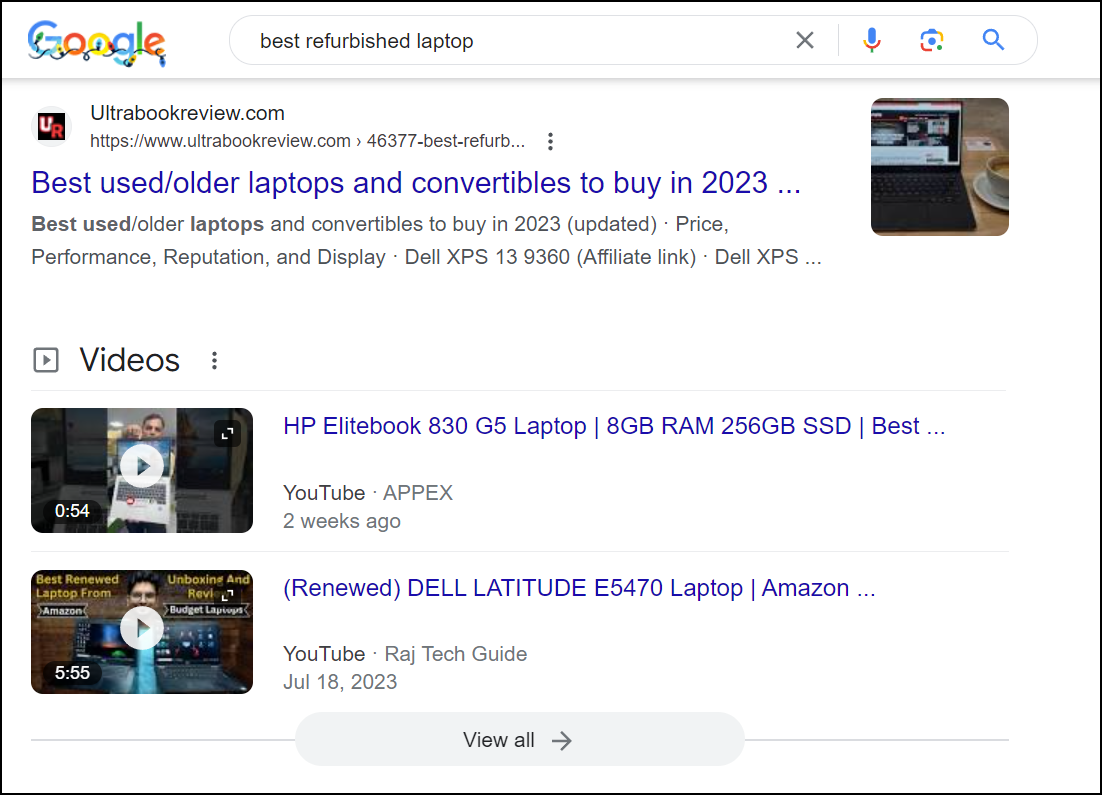Click the Videos section icon
The image size is (1102, 795).
click(46, 360)
